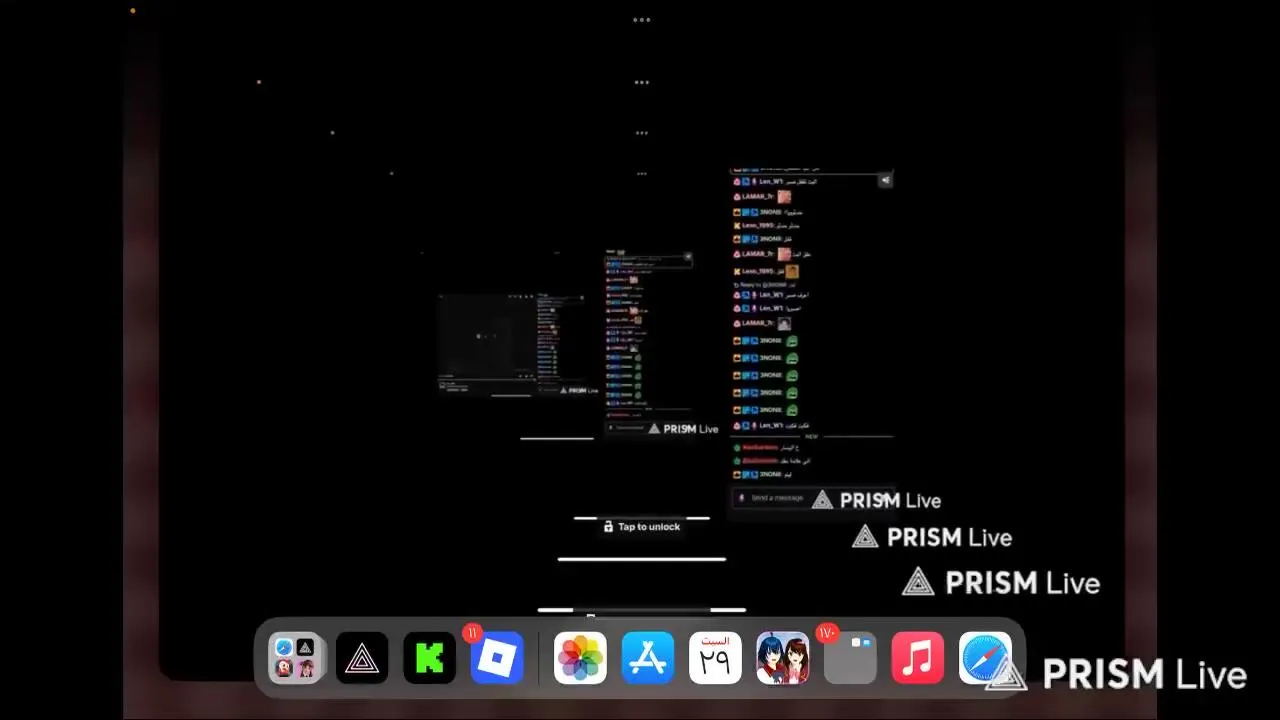Launch the anime school girls game

click(783, 658)
